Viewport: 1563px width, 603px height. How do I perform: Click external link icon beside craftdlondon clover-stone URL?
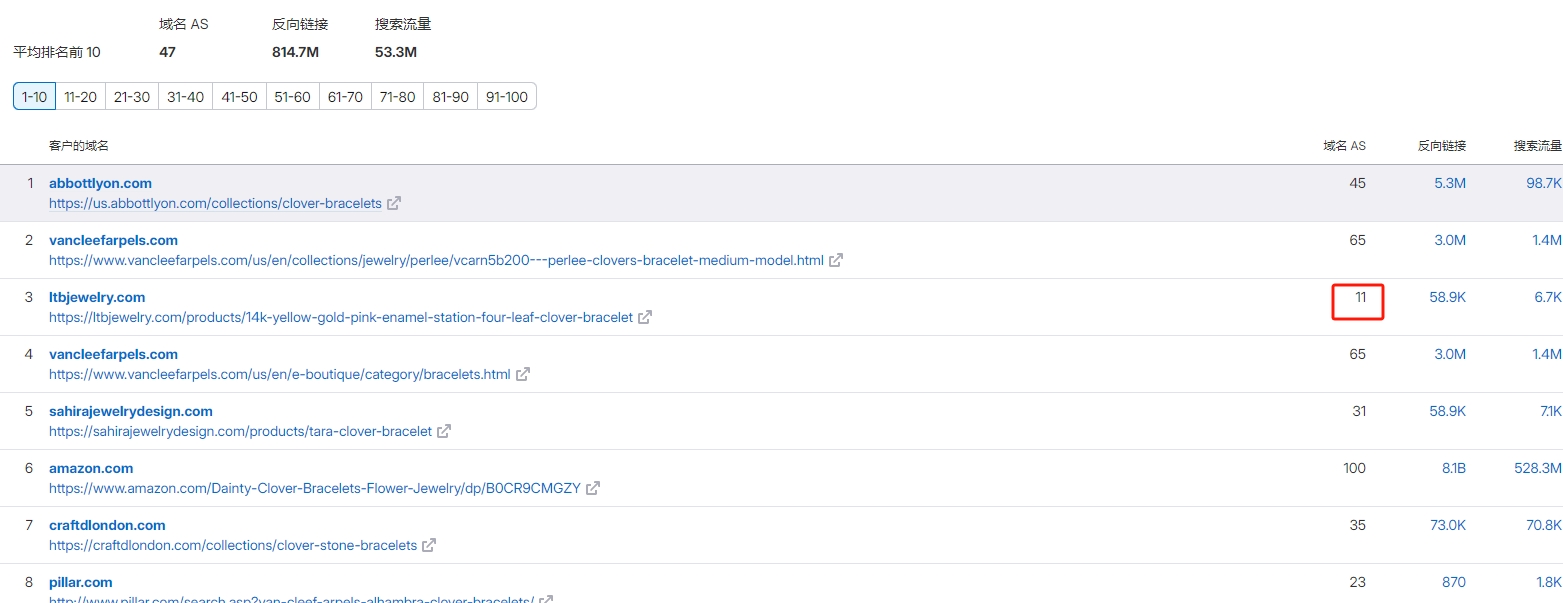coord(429,545)
